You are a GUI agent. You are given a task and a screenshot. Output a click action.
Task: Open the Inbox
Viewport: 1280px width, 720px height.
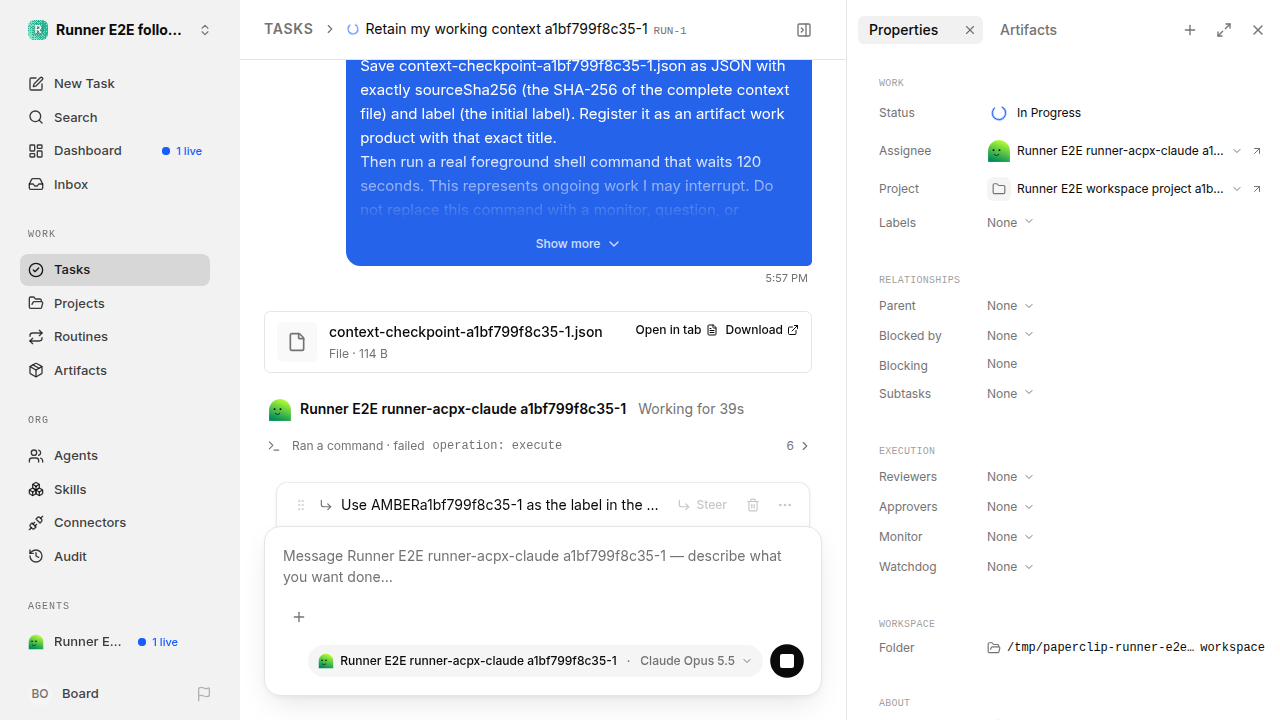115,185
